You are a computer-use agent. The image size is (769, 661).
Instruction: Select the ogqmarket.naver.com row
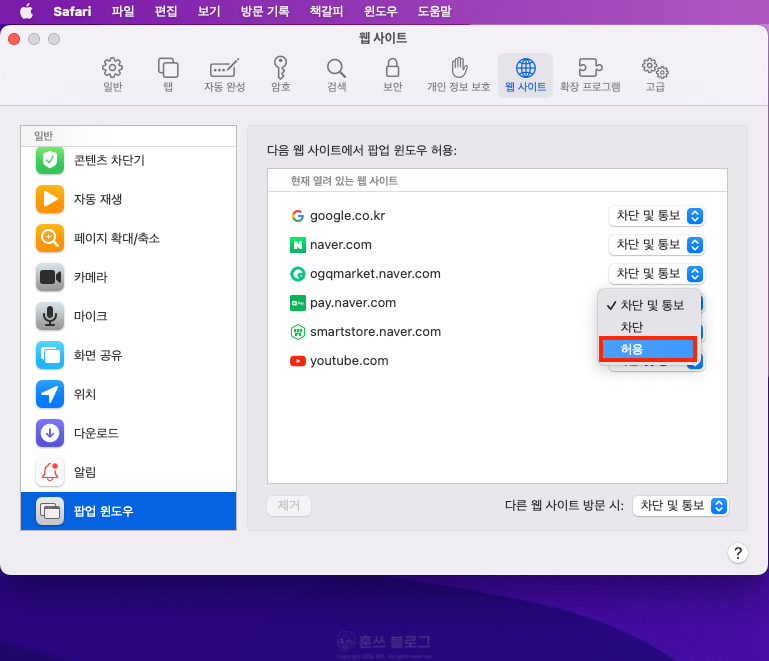pos(497,274)
